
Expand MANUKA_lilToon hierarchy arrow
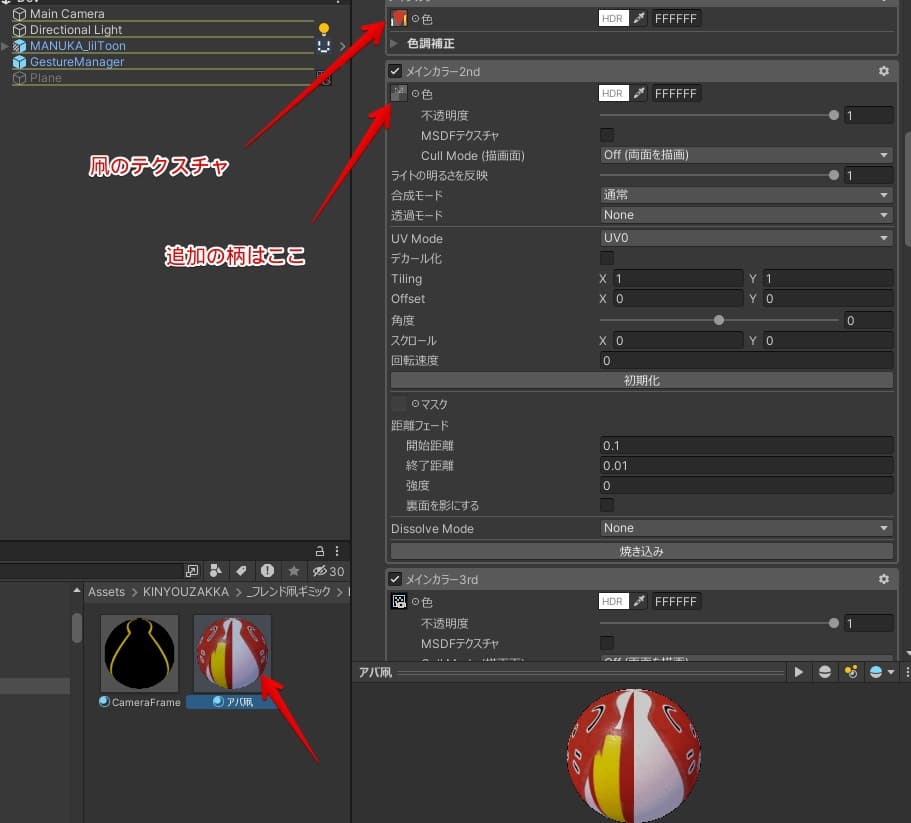pyautogui.click(x=5, y=45)
